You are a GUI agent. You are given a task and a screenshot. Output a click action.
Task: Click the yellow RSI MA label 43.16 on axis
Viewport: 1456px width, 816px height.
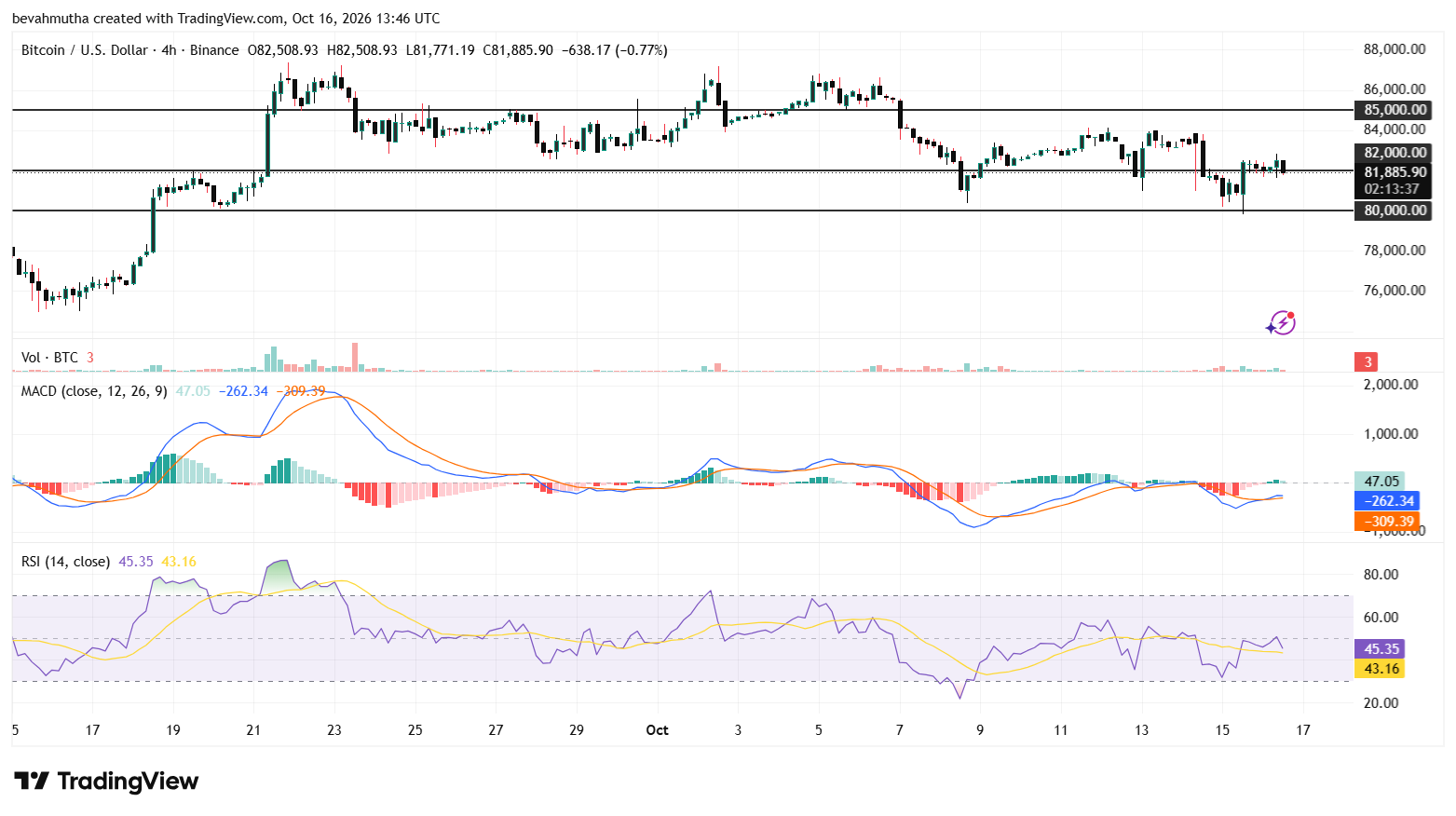(x=1380, y=669)
